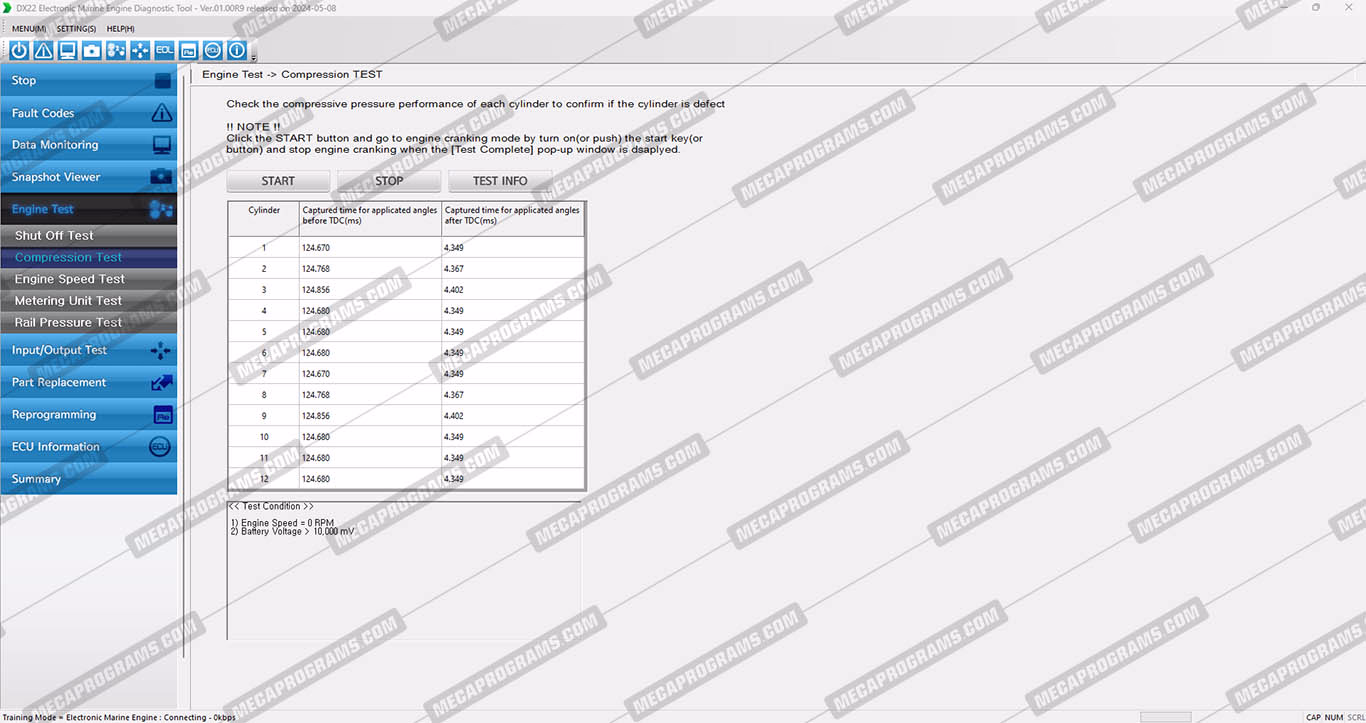Select the cylinder 6 row in table

[x=406, y=353]
